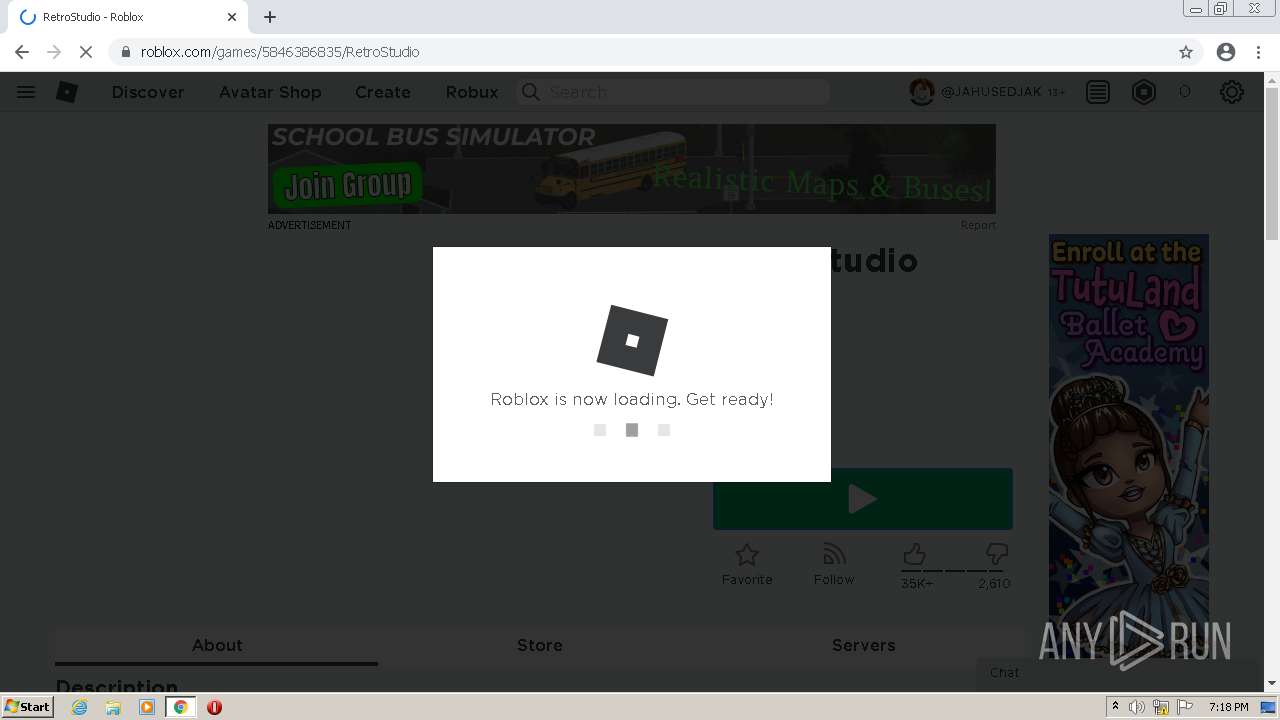This screenshot has width=1280, height=720.
Task: Click the search magnifier icon
Action: coord(531,92)
